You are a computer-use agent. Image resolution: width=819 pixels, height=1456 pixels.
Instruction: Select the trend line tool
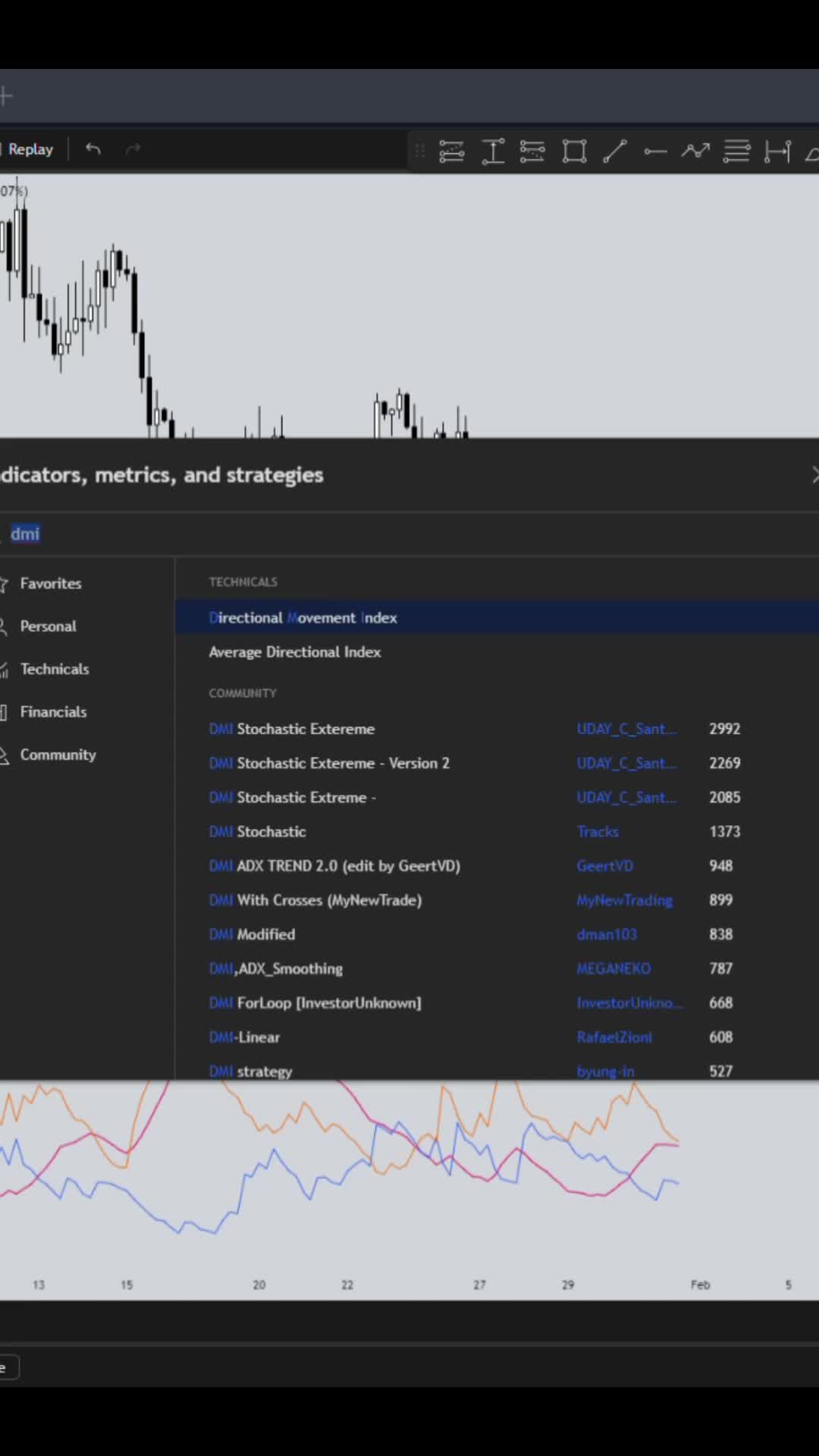point(615,151)
